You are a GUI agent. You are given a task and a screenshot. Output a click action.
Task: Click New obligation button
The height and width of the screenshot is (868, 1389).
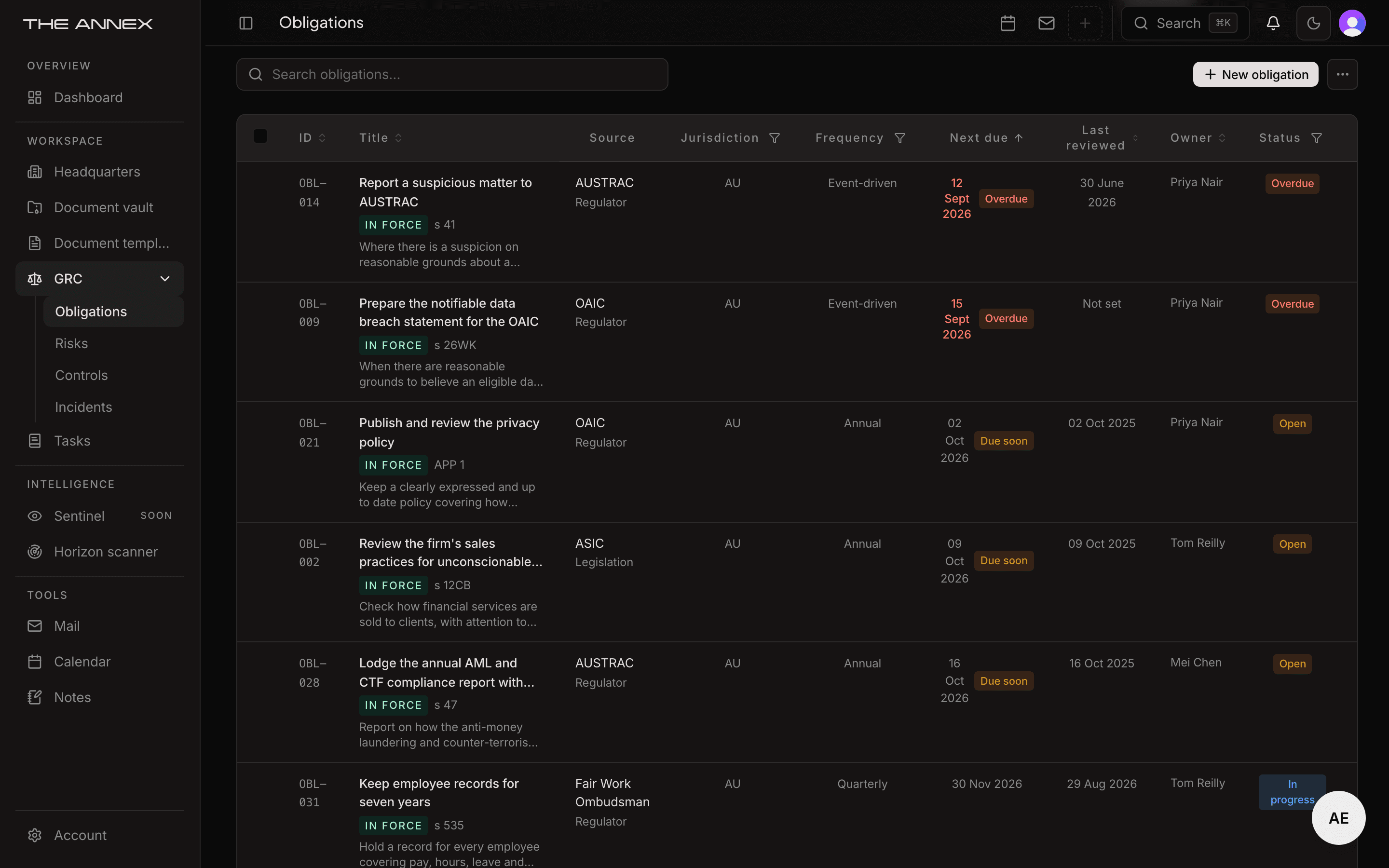[x=1255, y=74]
